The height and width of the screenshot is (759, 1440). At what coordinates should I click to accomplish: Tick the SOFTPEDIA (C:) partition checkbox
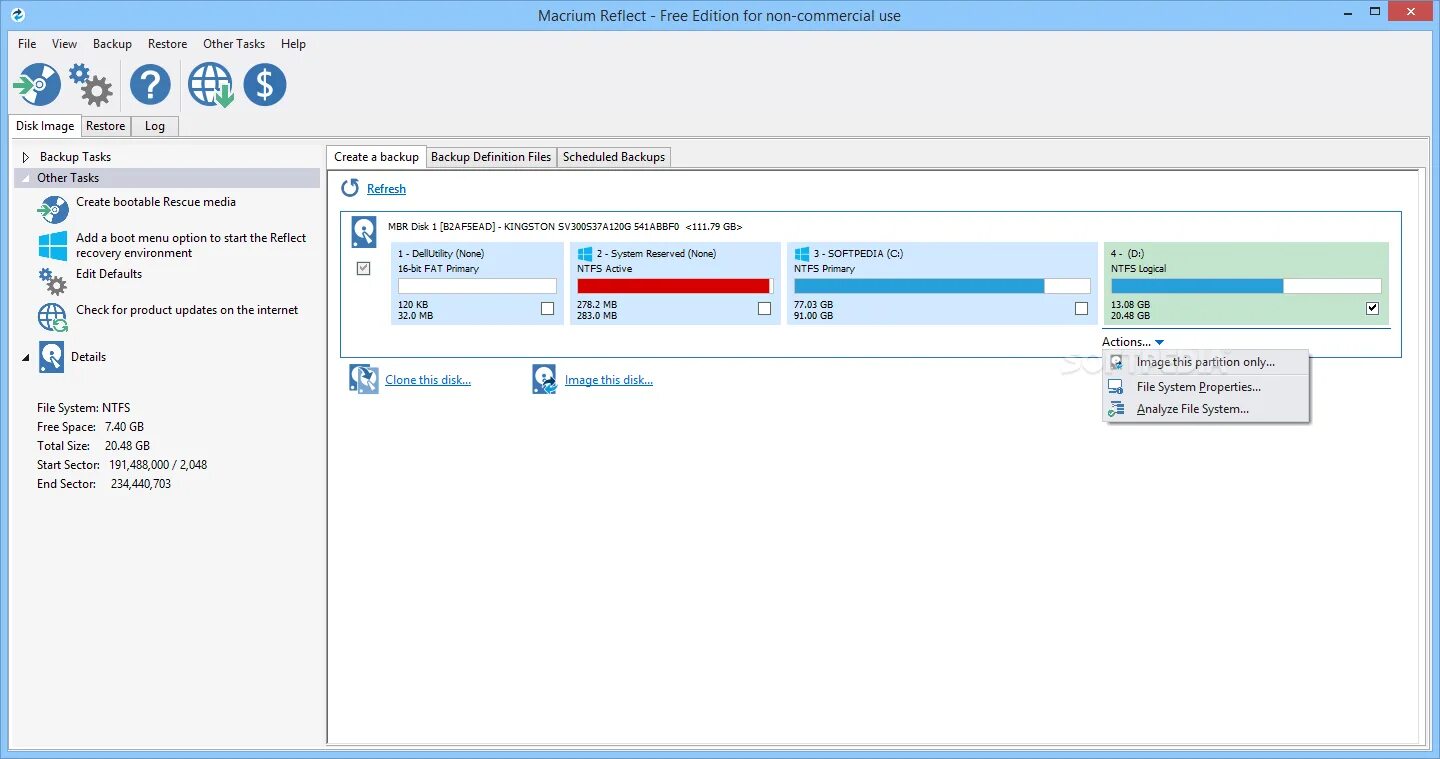(1081, 309)
